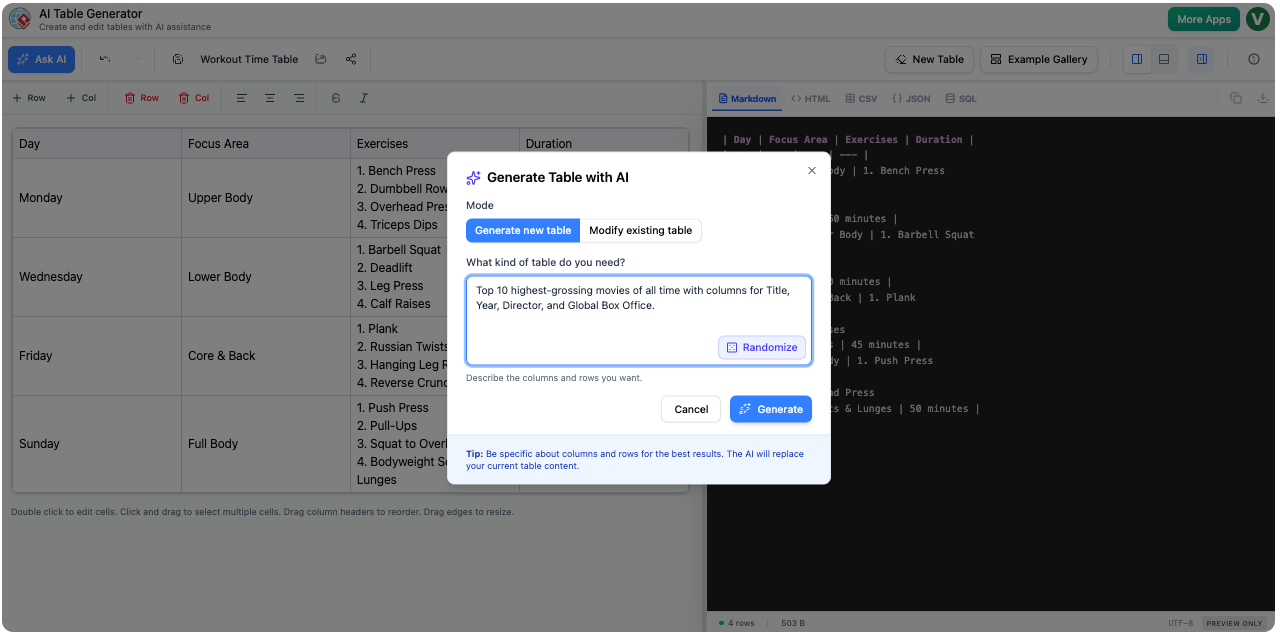Open the V avatar account menu

[1257, 18]
